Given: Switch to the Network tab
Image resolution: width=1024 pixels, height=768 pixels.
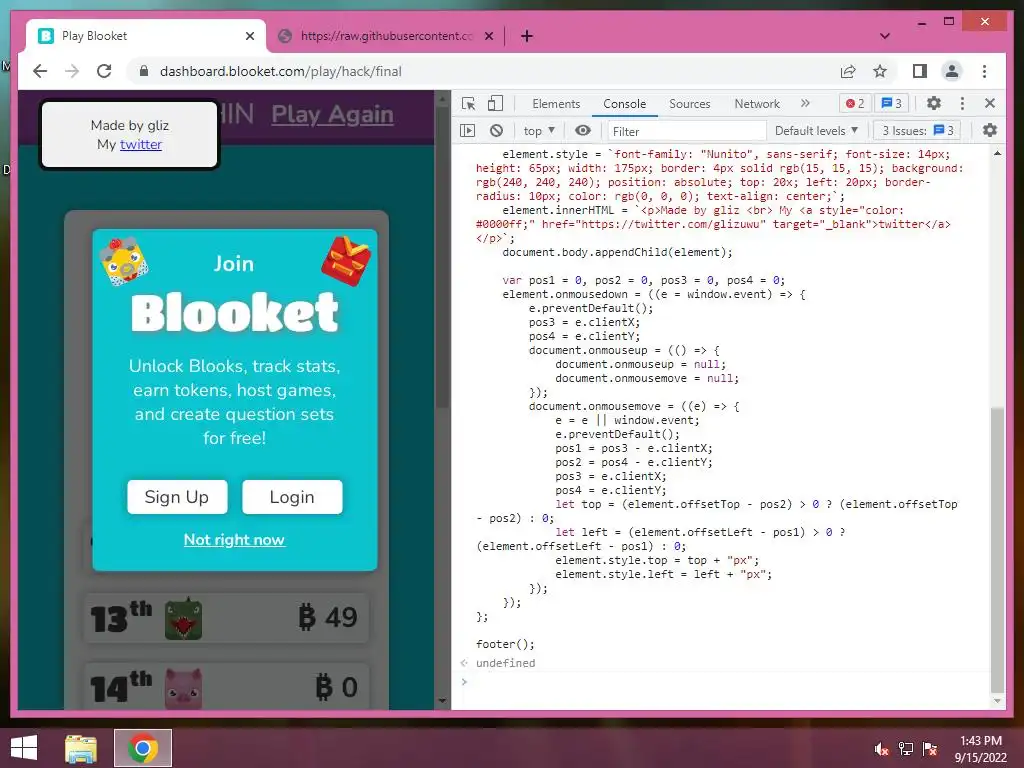Looking at the screenshot, I should tap(757, 104).
